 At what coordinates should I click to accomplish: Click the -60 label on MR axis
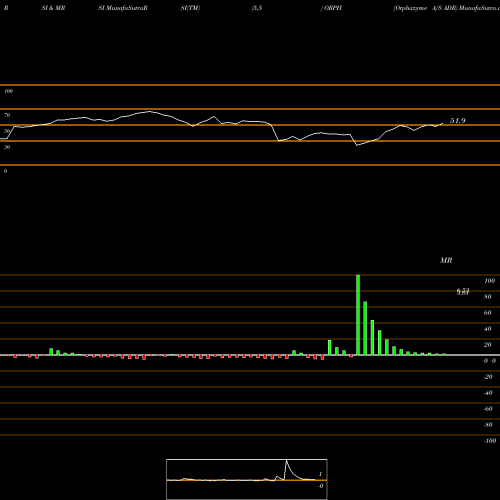point(488,409)
